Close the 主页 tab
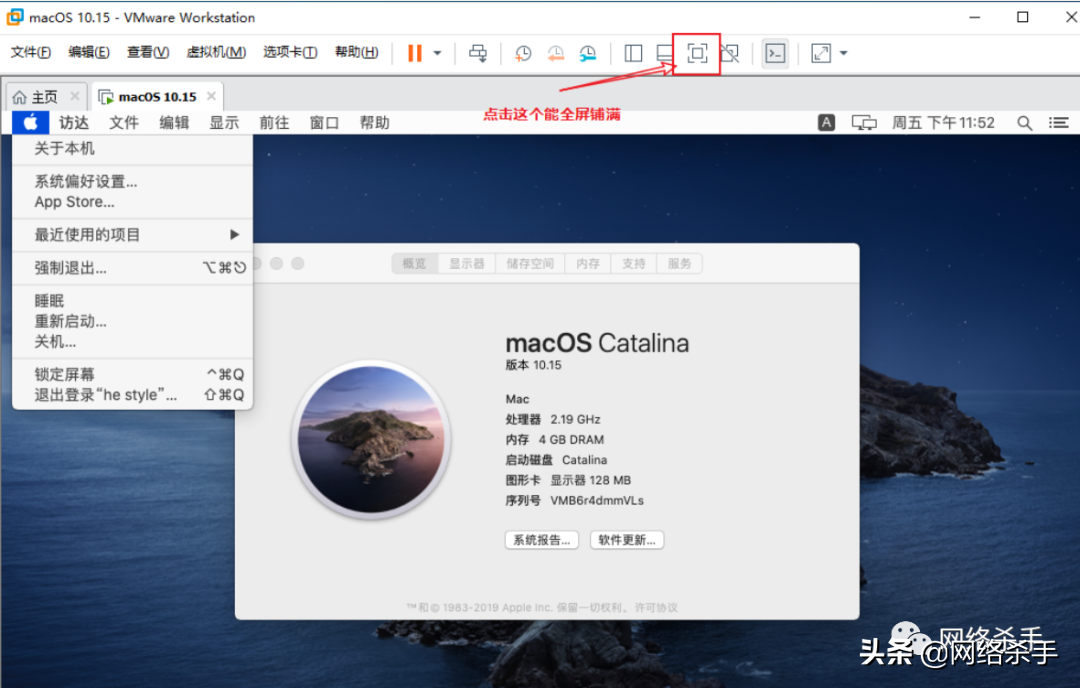This screenshot has width=1080, height=688. [x=74, y=96]
